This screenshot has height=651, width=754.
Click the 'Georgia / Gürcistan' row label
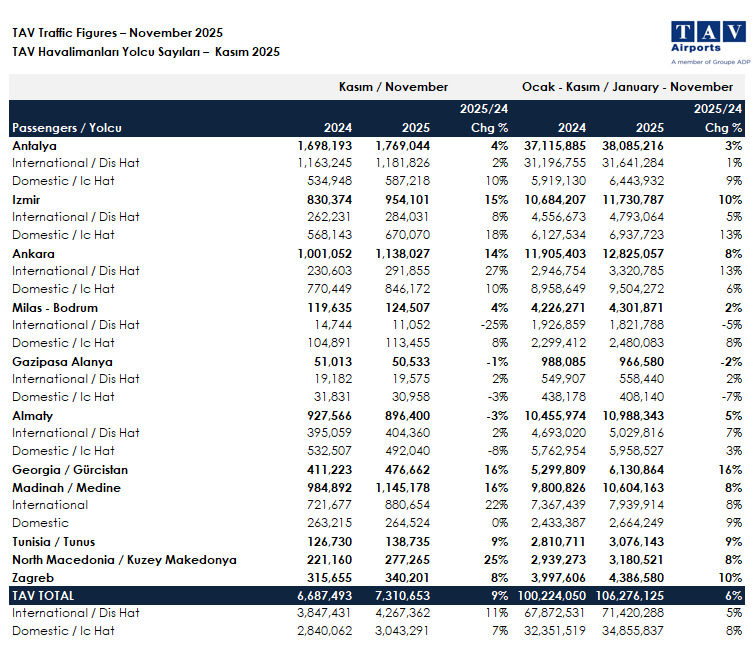click(x=70, y=470)
